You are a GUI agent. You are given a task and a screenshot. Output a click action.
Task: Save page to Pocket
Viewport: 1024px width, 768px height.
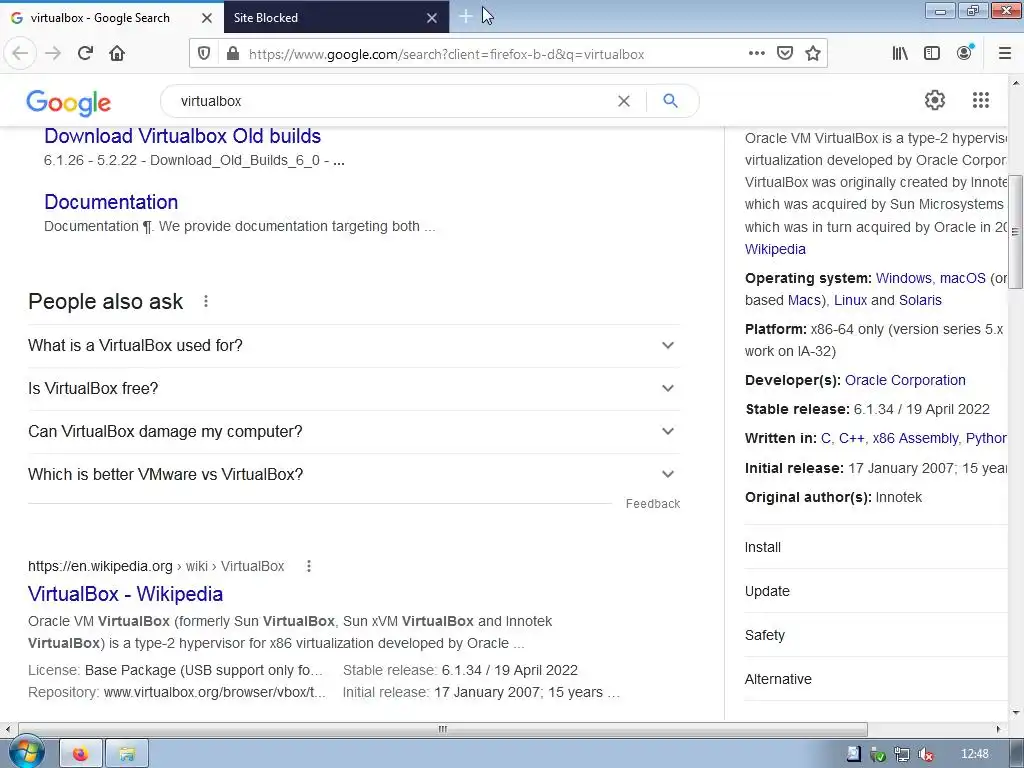point(785,53)
